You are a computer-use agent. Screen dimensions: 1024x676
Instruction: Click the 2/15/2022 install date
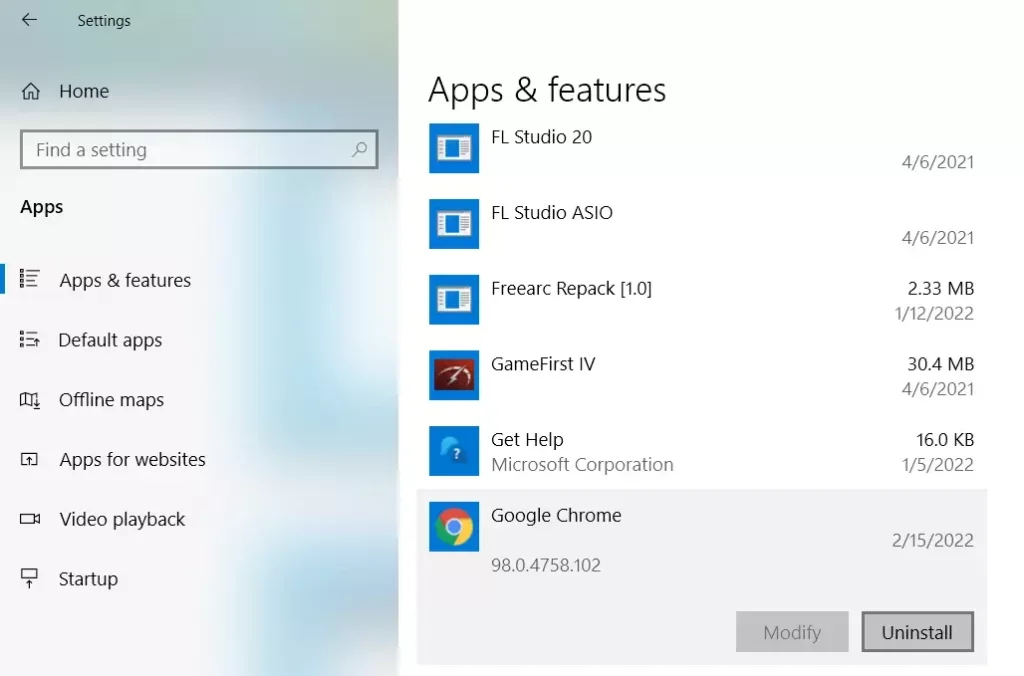pos(933,540)
